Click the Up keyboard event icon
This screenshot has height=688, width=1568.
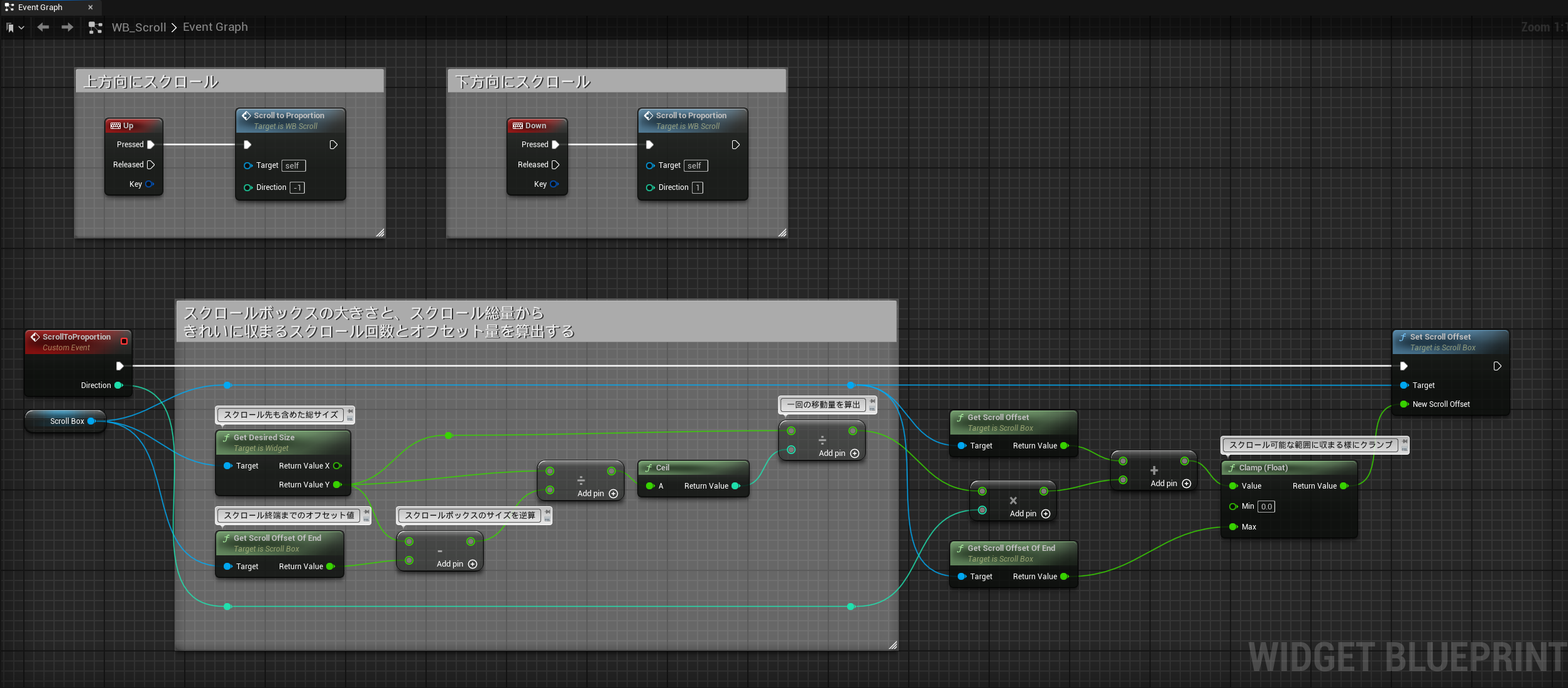click(x=116, y=126)
